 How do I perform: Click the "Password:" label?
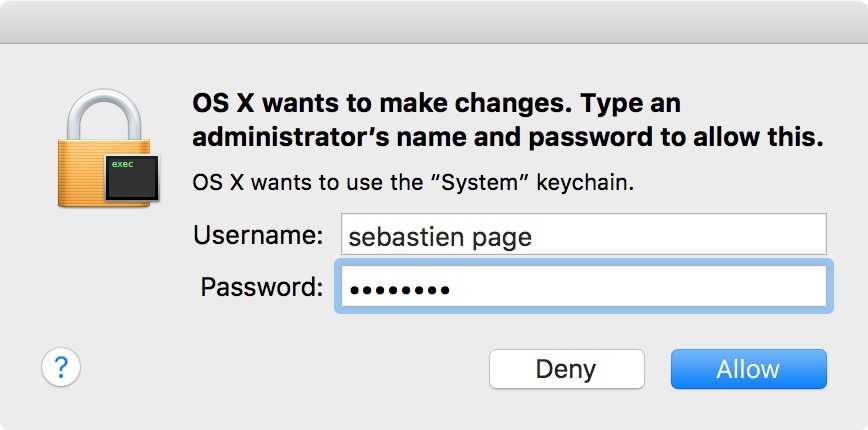pos(262,287)
